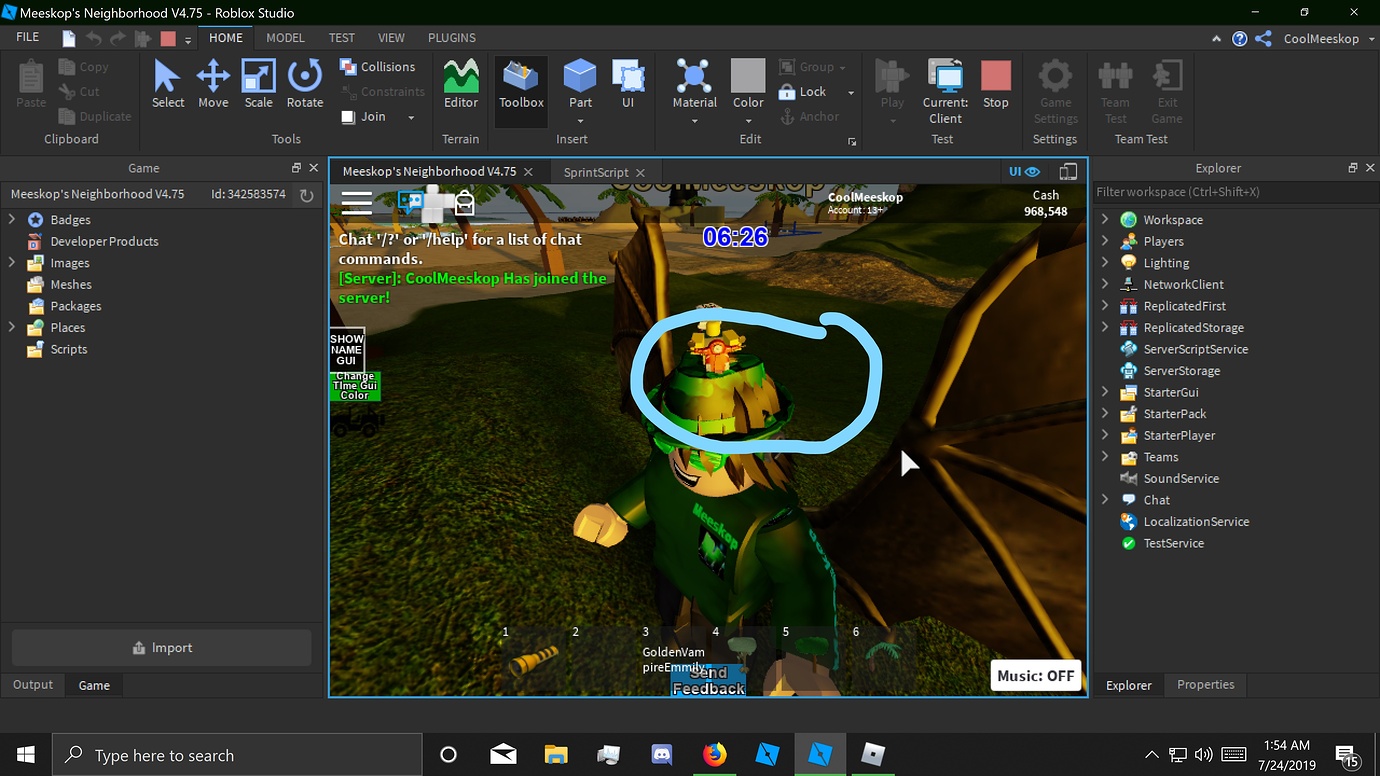Toggle the device emulator icon
Image resolution: width=1380 pixels, height=776 pixels.
1068,172
